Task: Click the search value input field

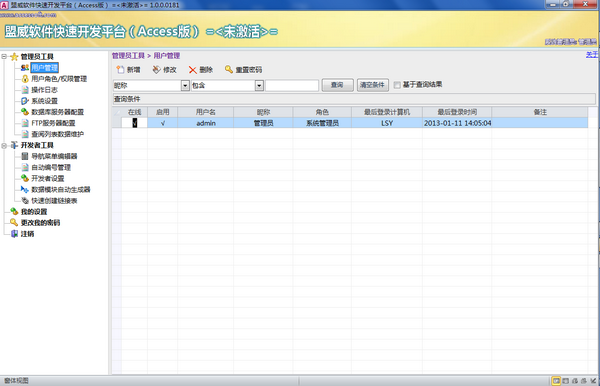Action: coord(292,85)
